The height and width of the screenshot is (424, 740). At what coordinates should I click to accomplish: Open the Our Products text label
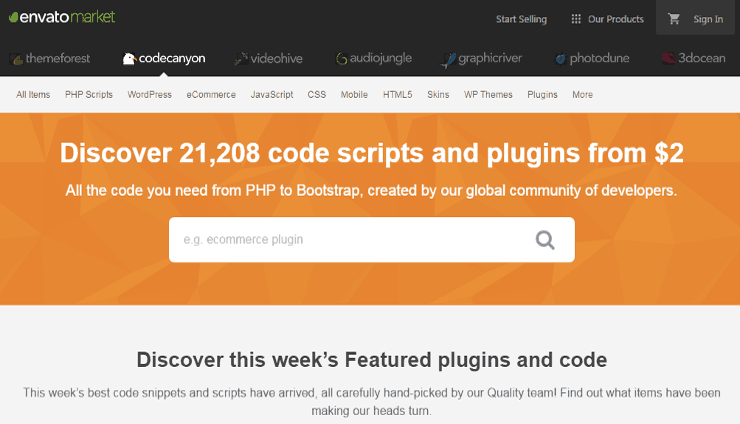615,19
